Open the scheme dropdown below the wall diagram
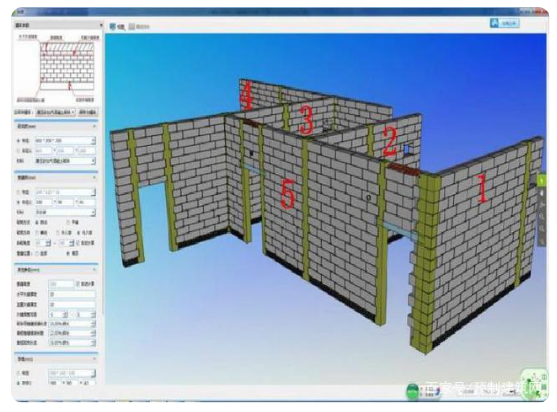 click(55, 112)
